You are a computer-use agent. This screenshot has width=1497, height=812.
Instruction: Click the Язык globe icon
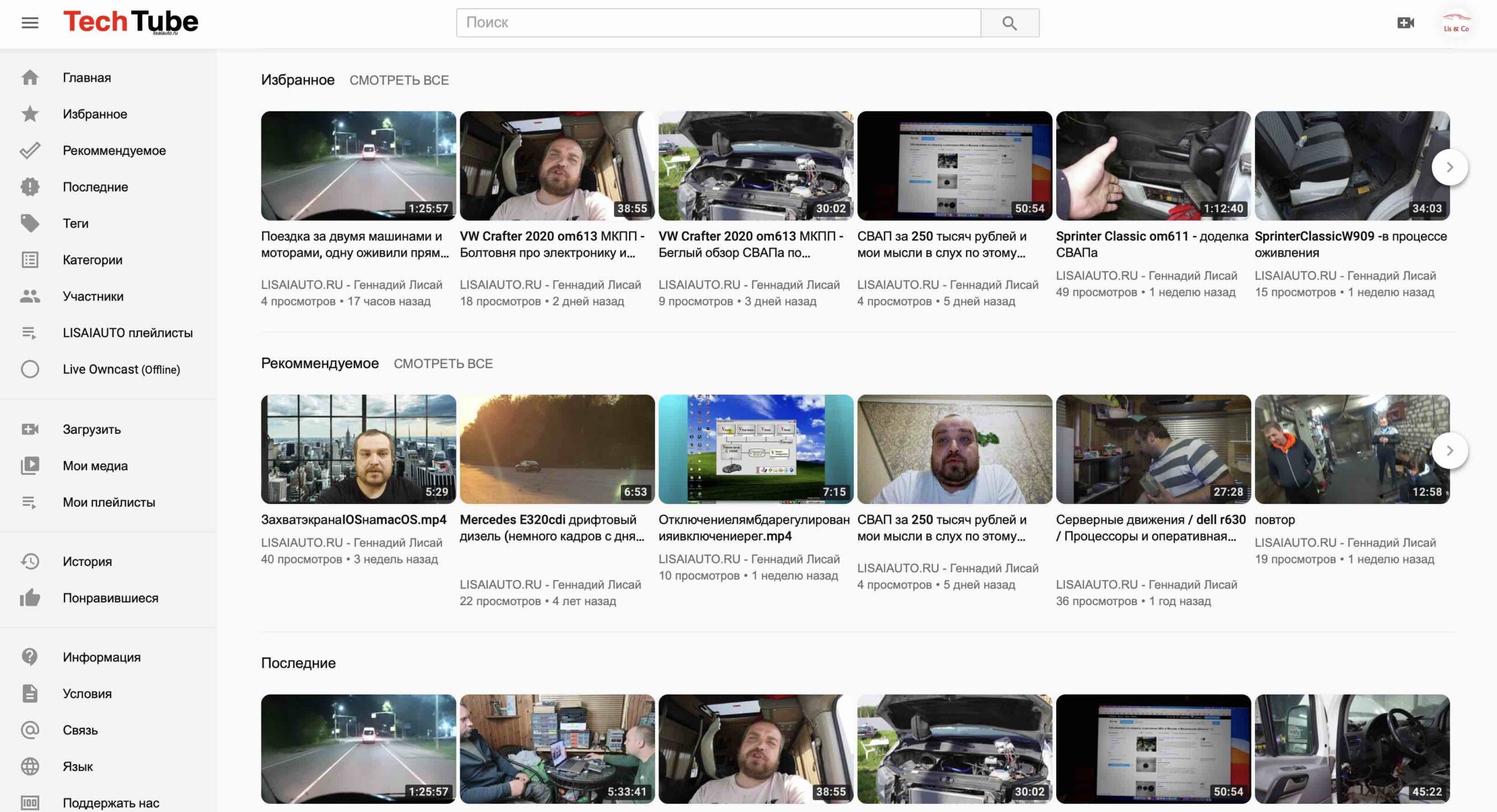click(x=30, y=766)
